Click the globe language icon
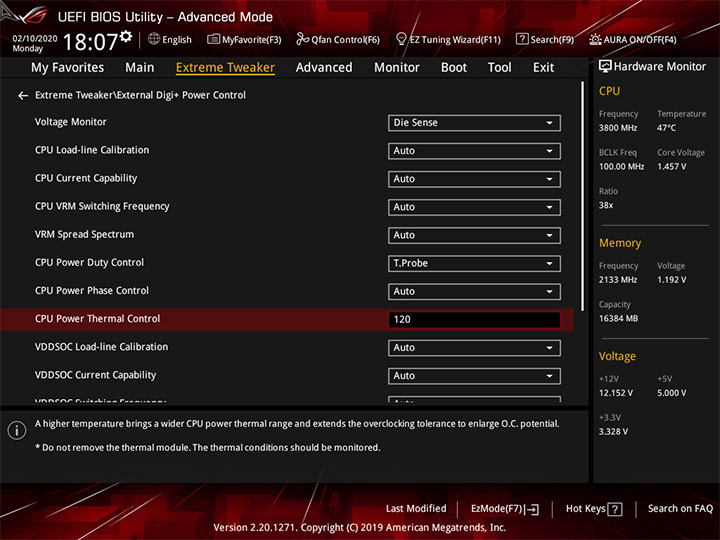This screenshot has width=720, height=540. tap(154, 39)
